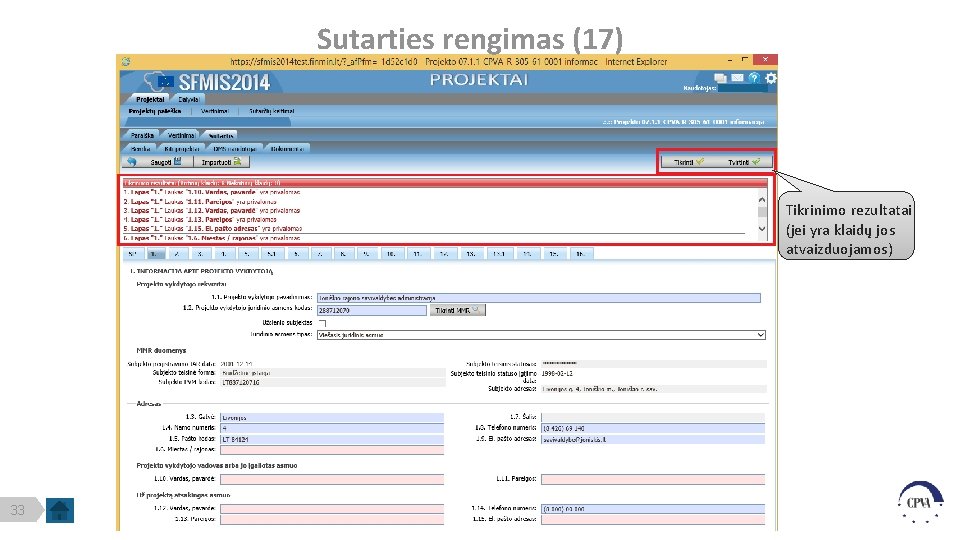Screen dimensions: 960x540
Task: Click the 1.1 Projekto vykdytojo pavadinimas field
Action: pyautogui.click(x=539, y=298)
